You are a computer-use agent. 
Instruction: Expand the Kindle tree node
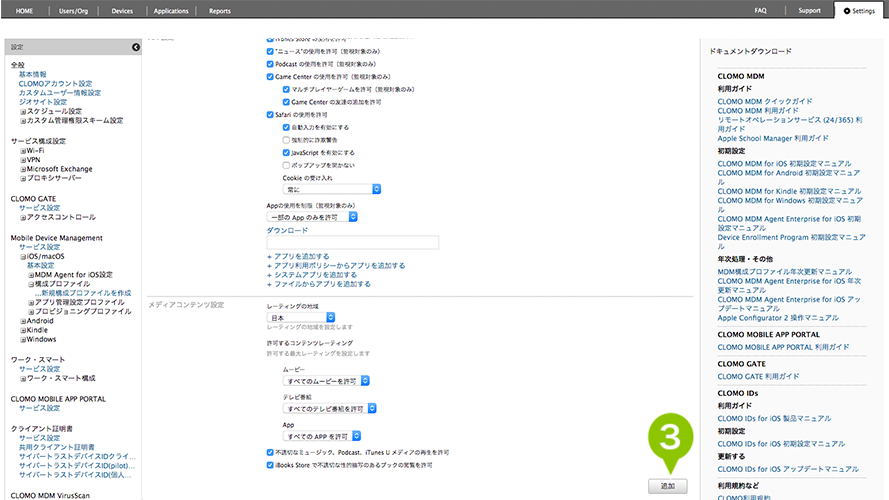[23, 330]
